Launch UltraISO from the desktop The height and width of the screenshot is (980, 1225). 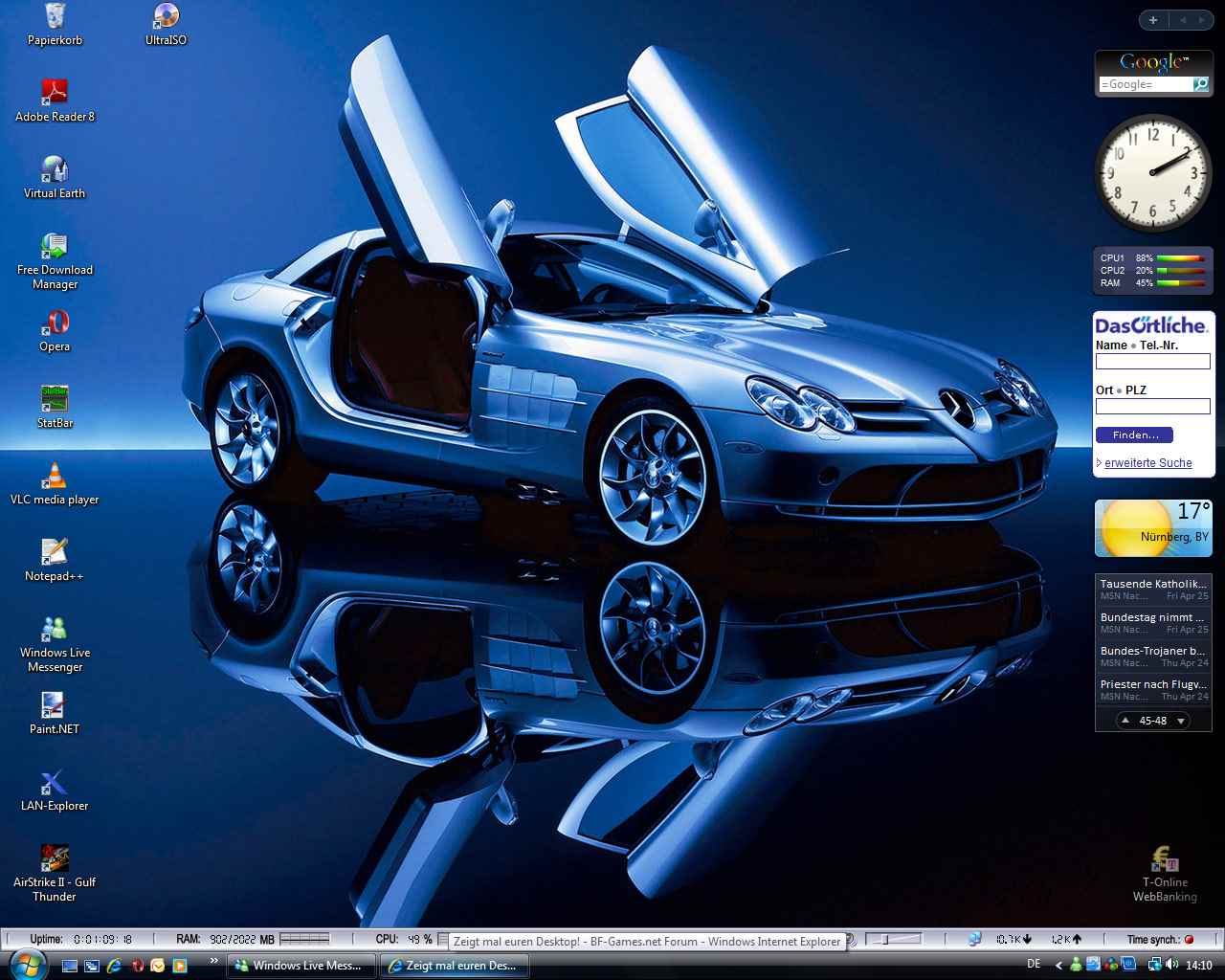[166, 16]
